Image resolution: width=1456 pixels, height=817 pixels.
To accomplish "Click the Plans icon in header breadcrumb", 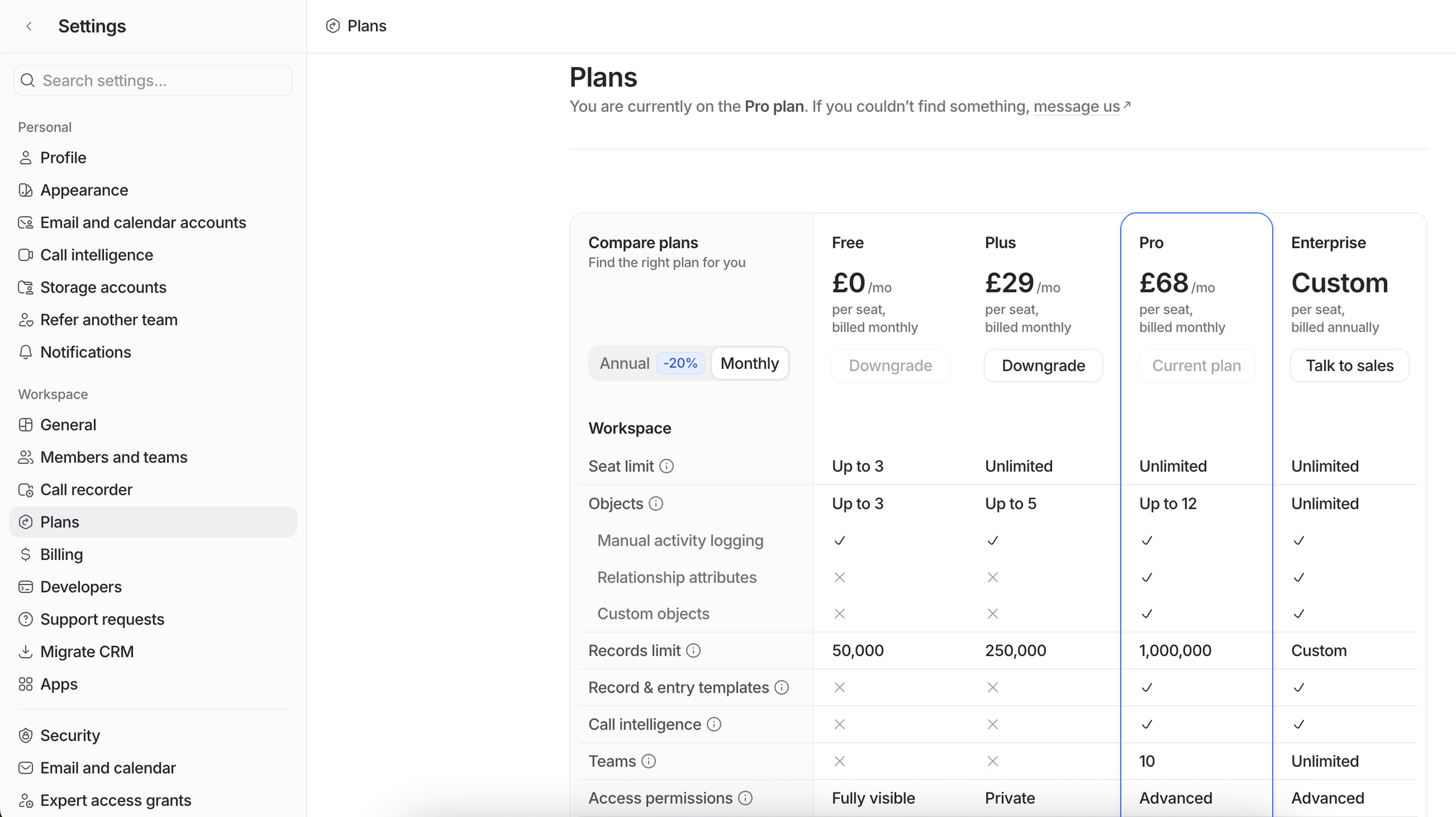I will click(333, 26).
